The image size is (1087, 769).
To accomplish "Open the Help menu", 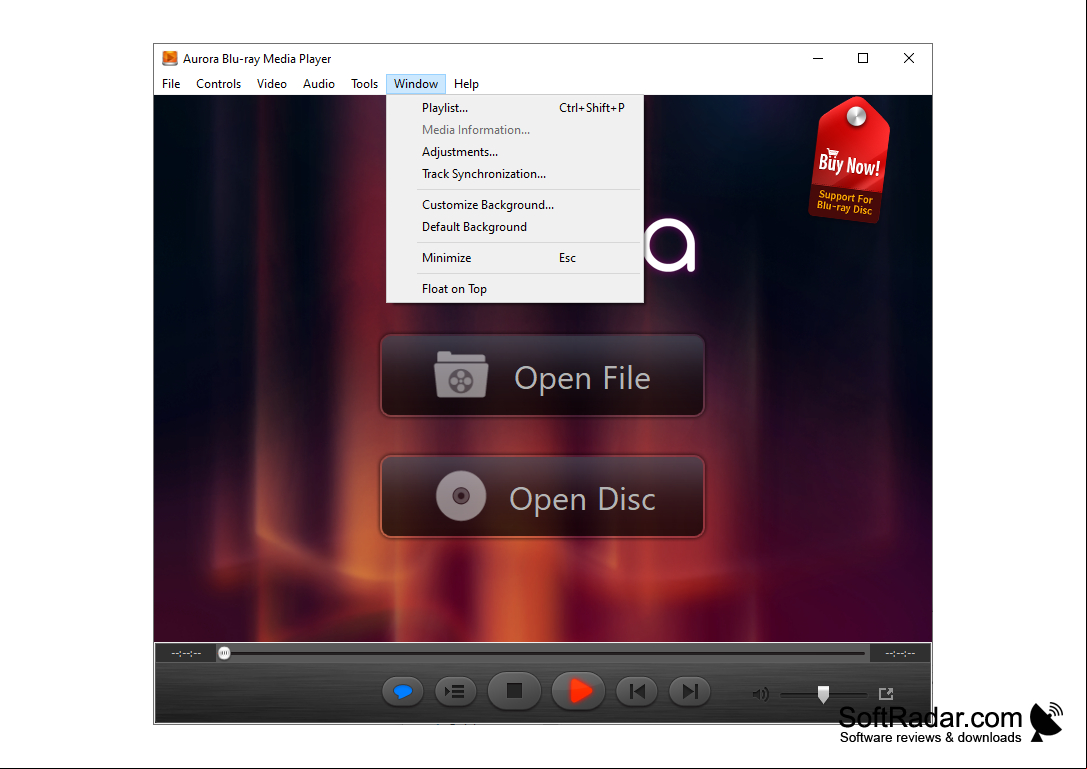I will 467,84.
